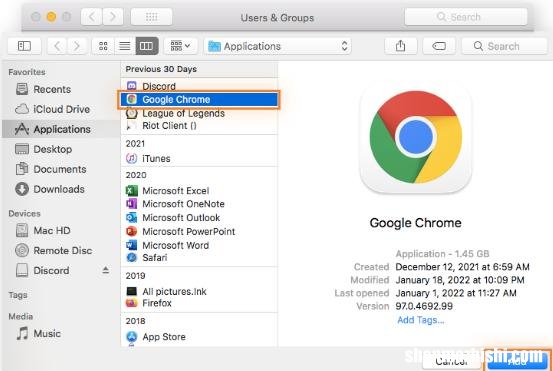Click the large Google Chrome preview icon
Screen dimensions: 553x371
pos(416,137)
